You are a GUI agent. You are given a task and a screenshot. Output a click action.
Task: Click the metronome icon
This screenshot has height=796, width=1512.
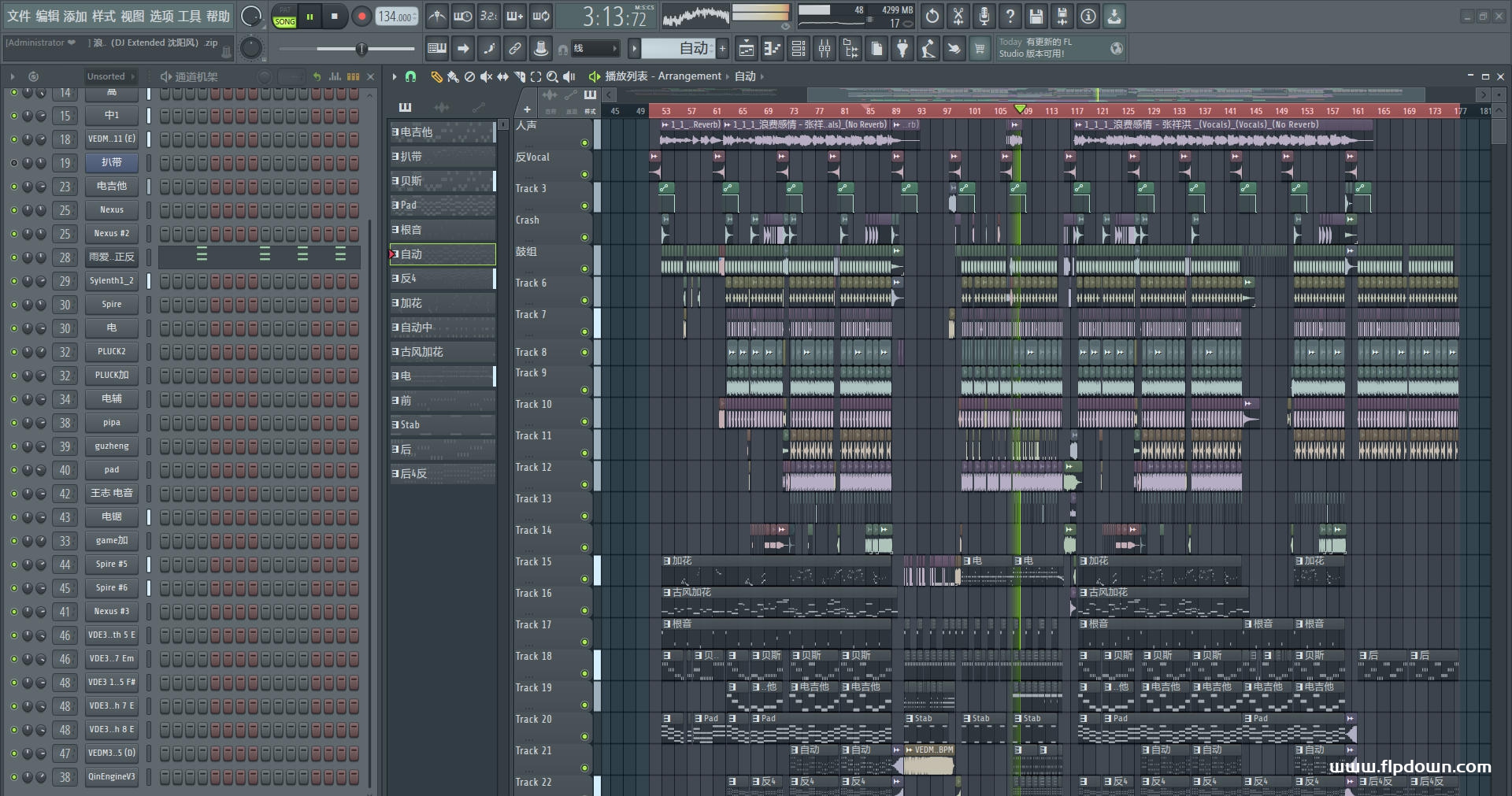[x=437, y=16]
